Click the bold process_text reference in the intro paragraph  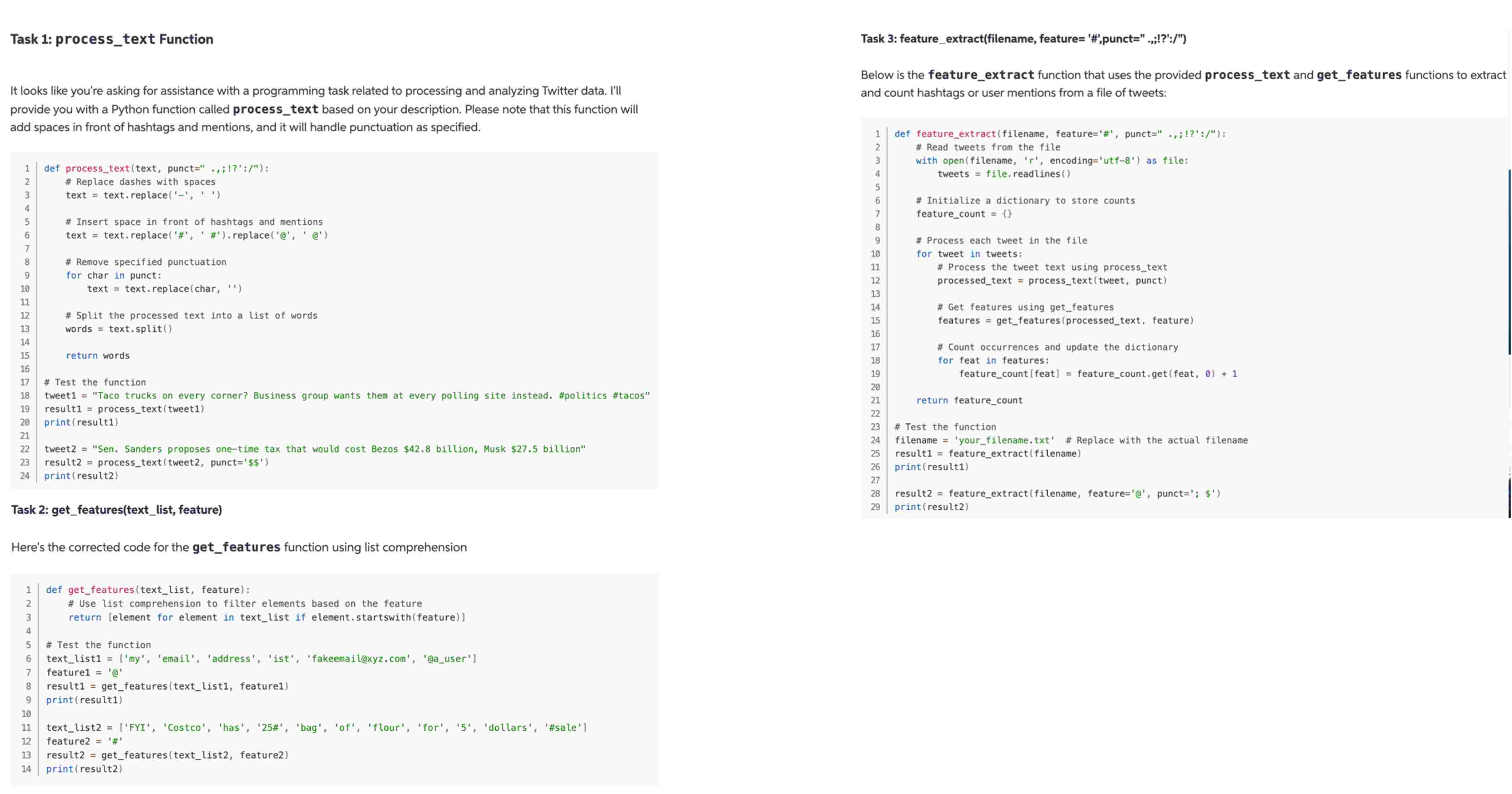point(275,109)
